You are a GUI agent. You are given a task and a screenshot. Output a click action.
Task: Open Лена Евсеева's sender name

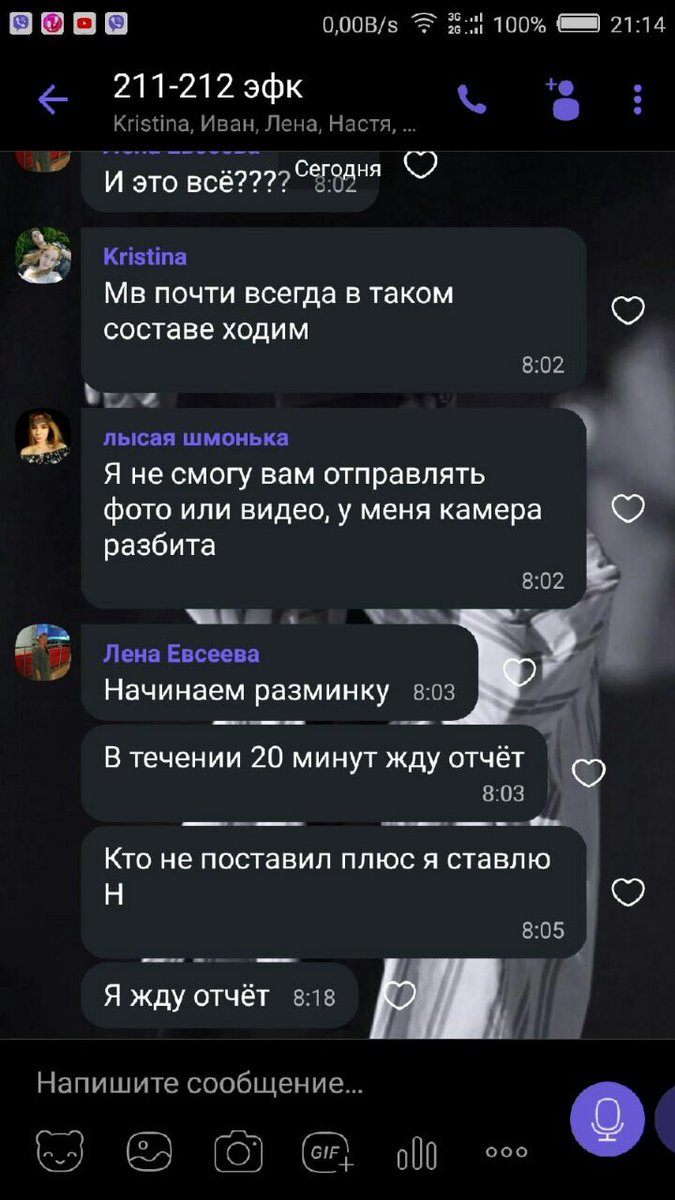[x=181, y=654]
